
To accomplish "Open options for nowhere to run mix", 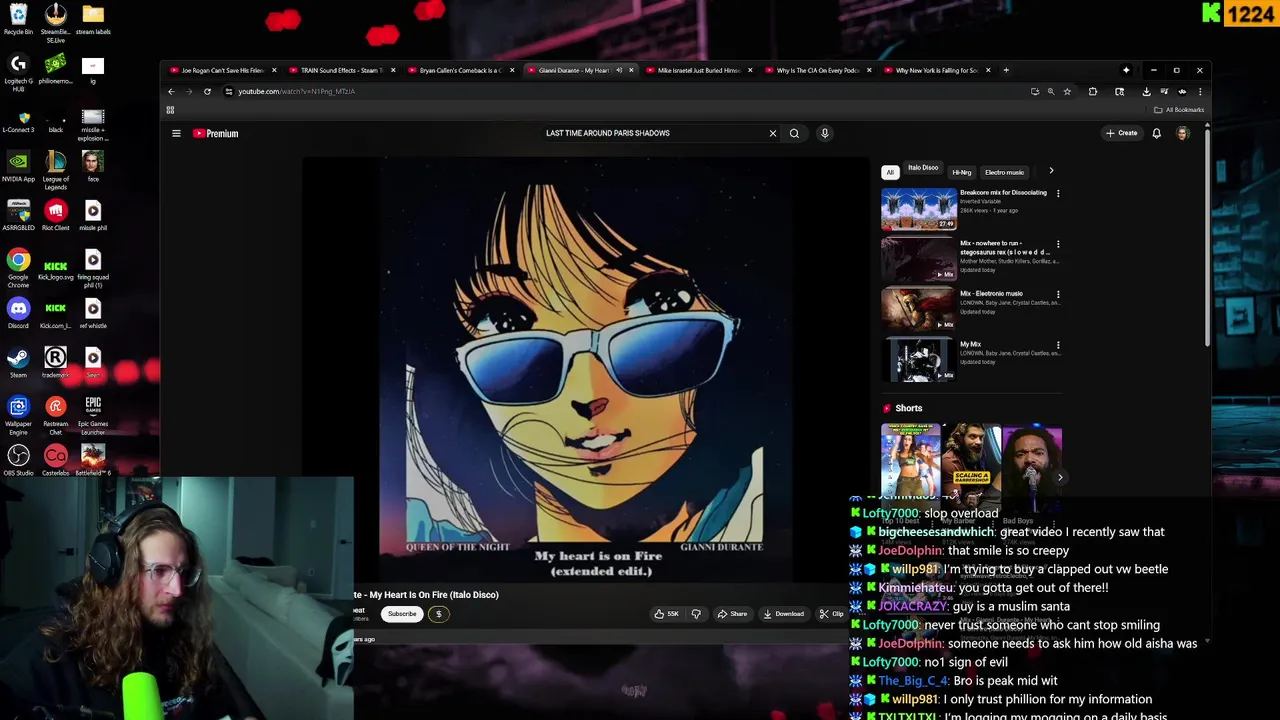I will click(x=1058, y=244).
